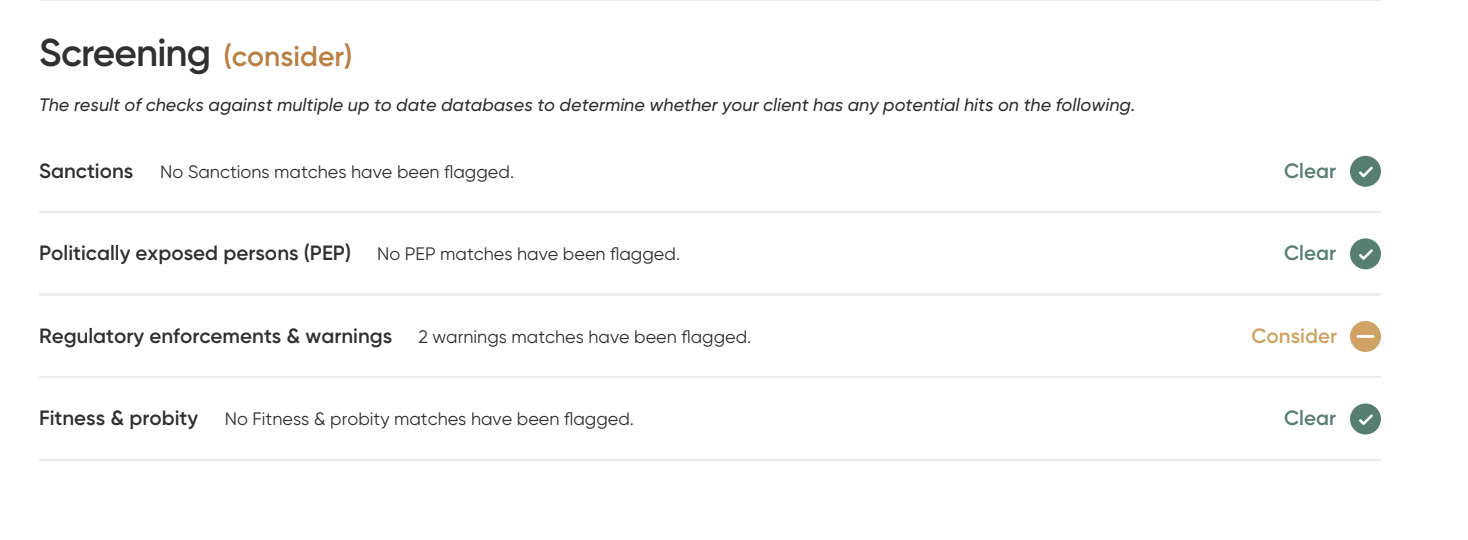
Task: Open Regulatory enforcements & warnings row
Action: 710,337
